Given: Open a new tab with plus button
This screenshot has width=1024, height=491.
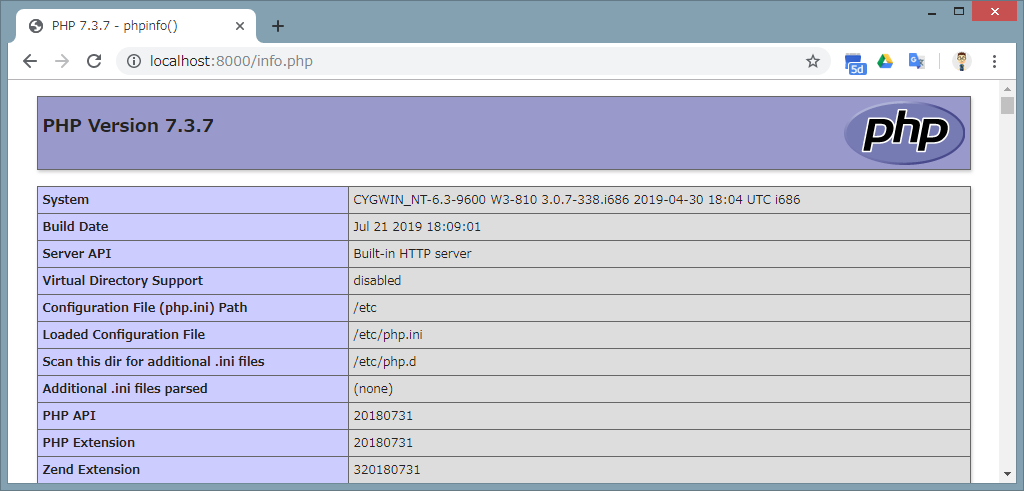Looking at the screenshot, I should [x=278, y=26].
